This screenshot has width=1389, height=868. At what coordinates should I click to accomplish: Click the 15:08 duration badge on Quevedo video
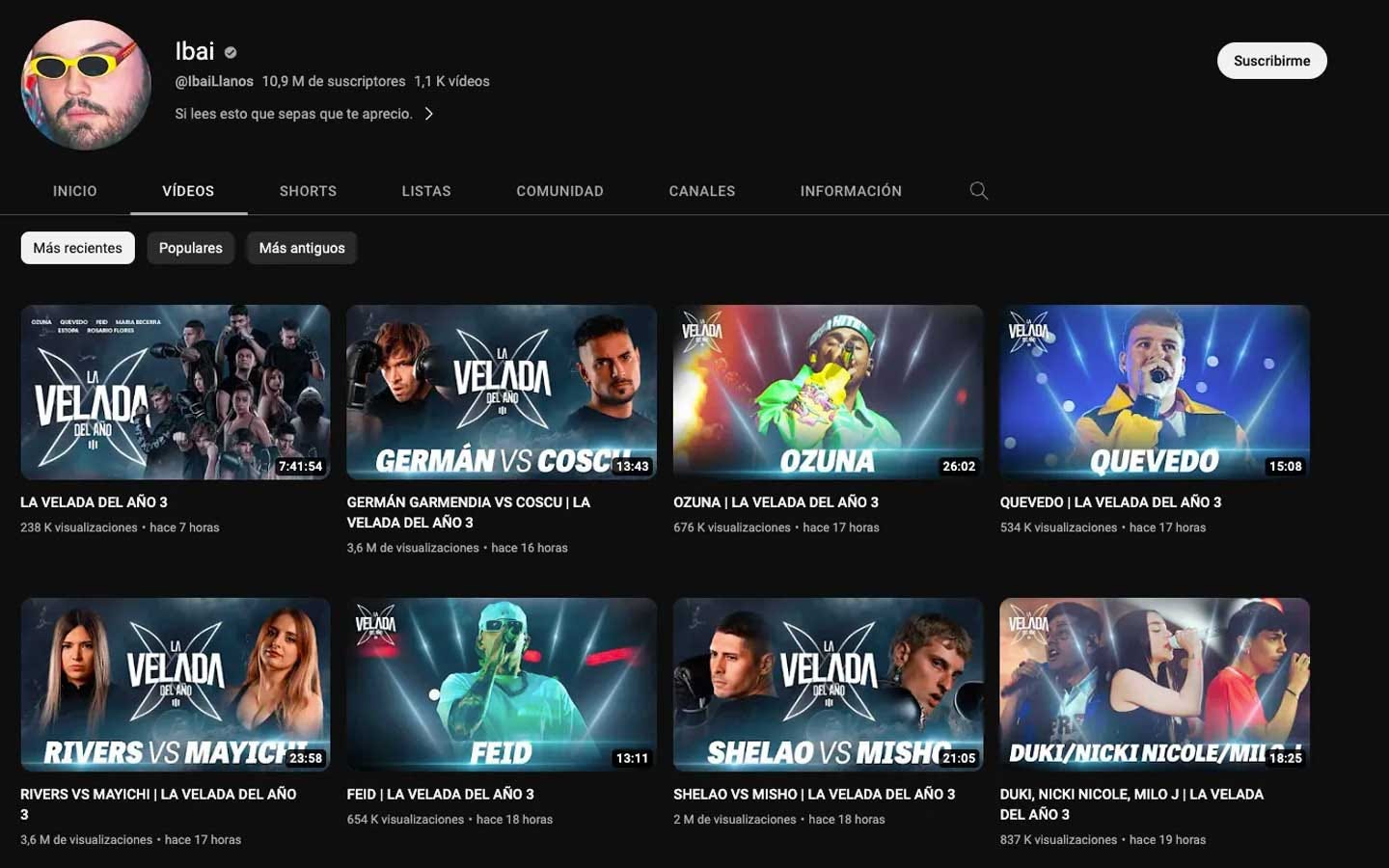(1285, 466)
